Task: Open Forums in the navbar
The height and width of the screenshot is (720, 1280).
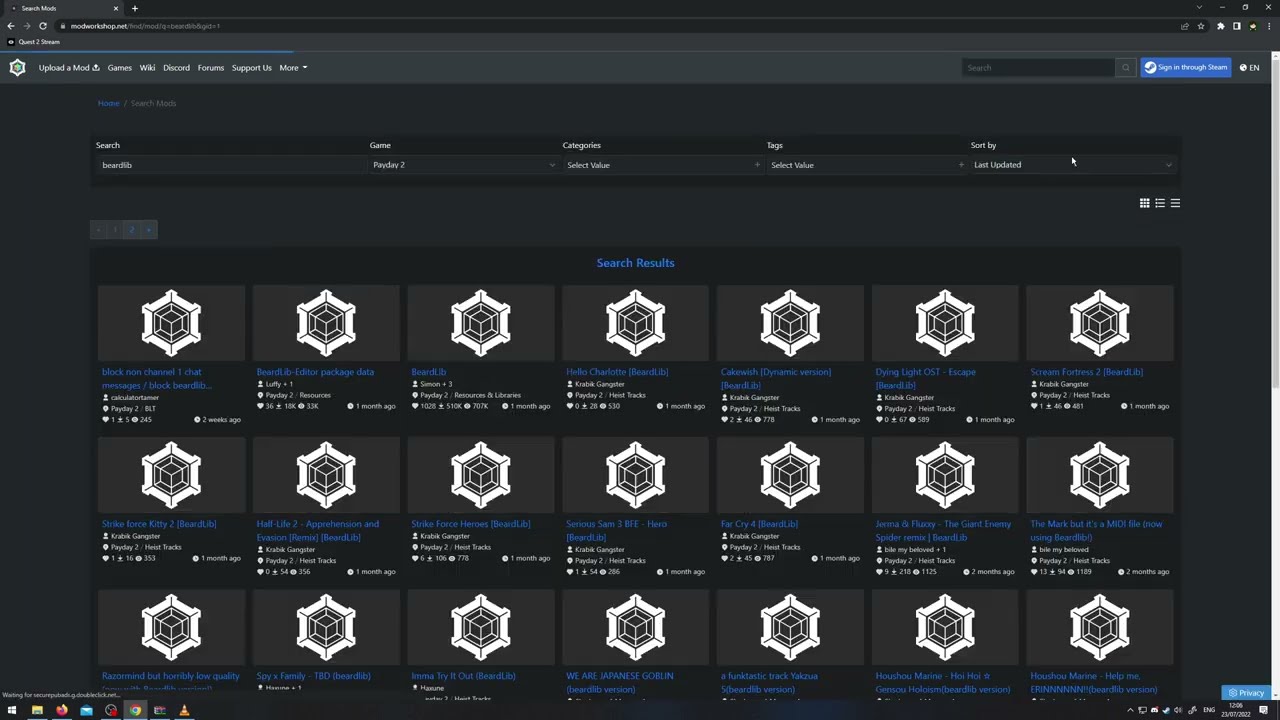Action: (210, 68)
